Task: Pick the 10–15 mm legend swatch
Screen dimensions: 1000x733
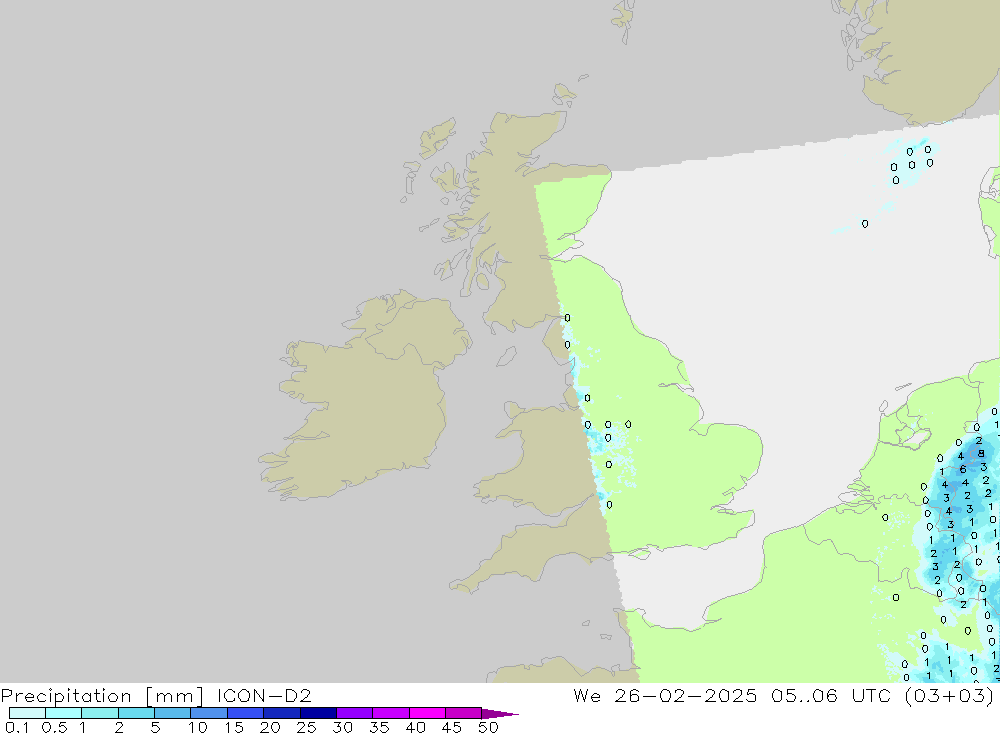Action: click(209, 713)
